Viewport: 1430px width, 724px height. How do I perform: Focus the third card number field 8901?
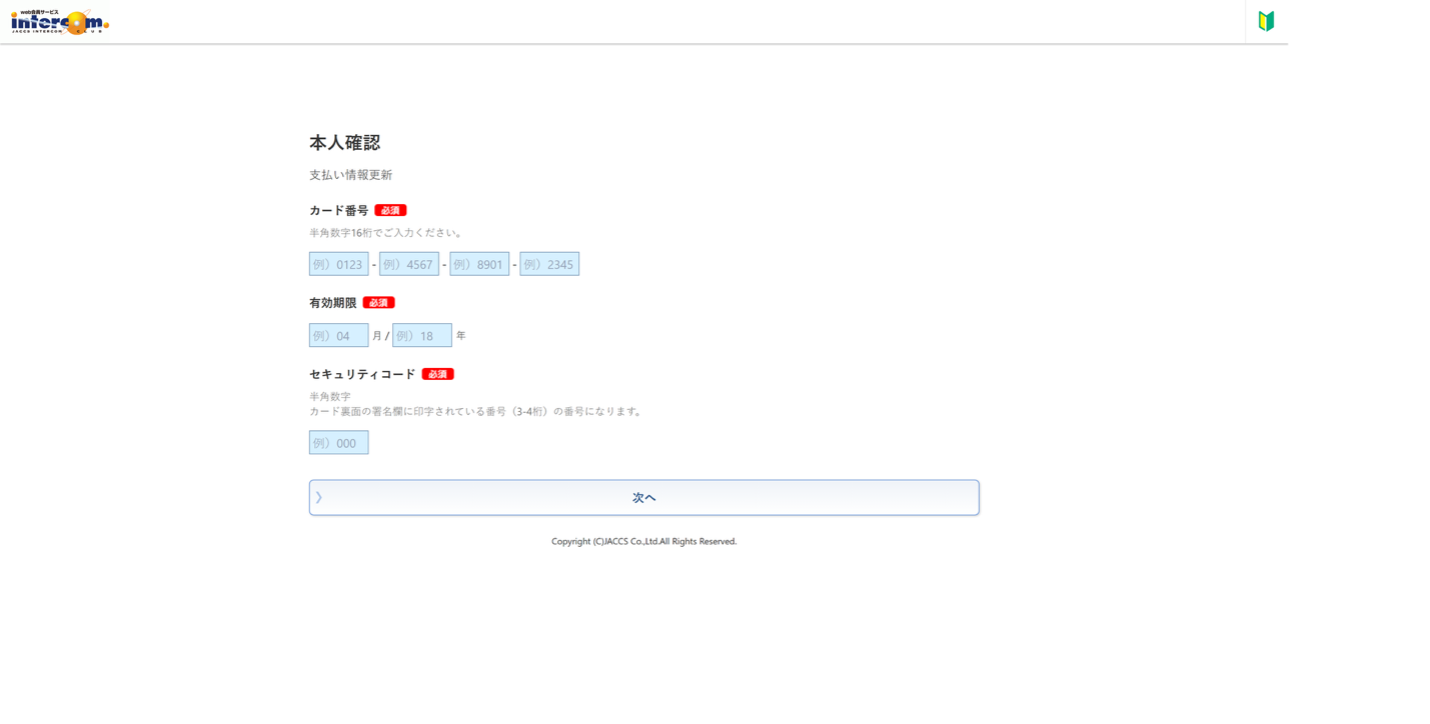click(479, 264)
